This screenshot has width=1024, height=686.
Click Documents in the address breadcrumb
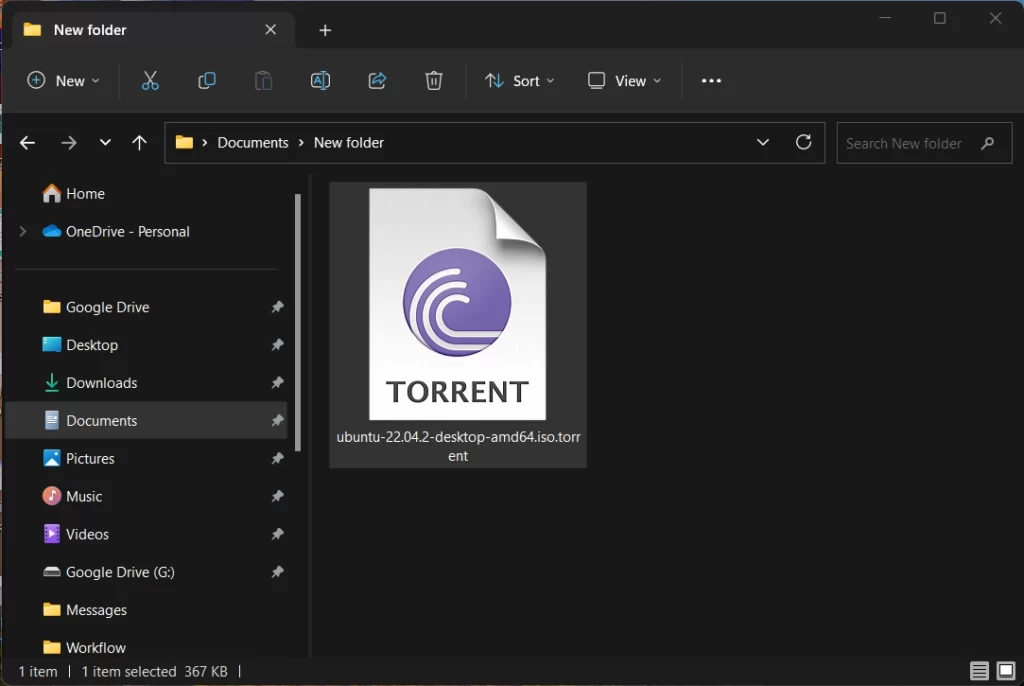coord(253,142)
